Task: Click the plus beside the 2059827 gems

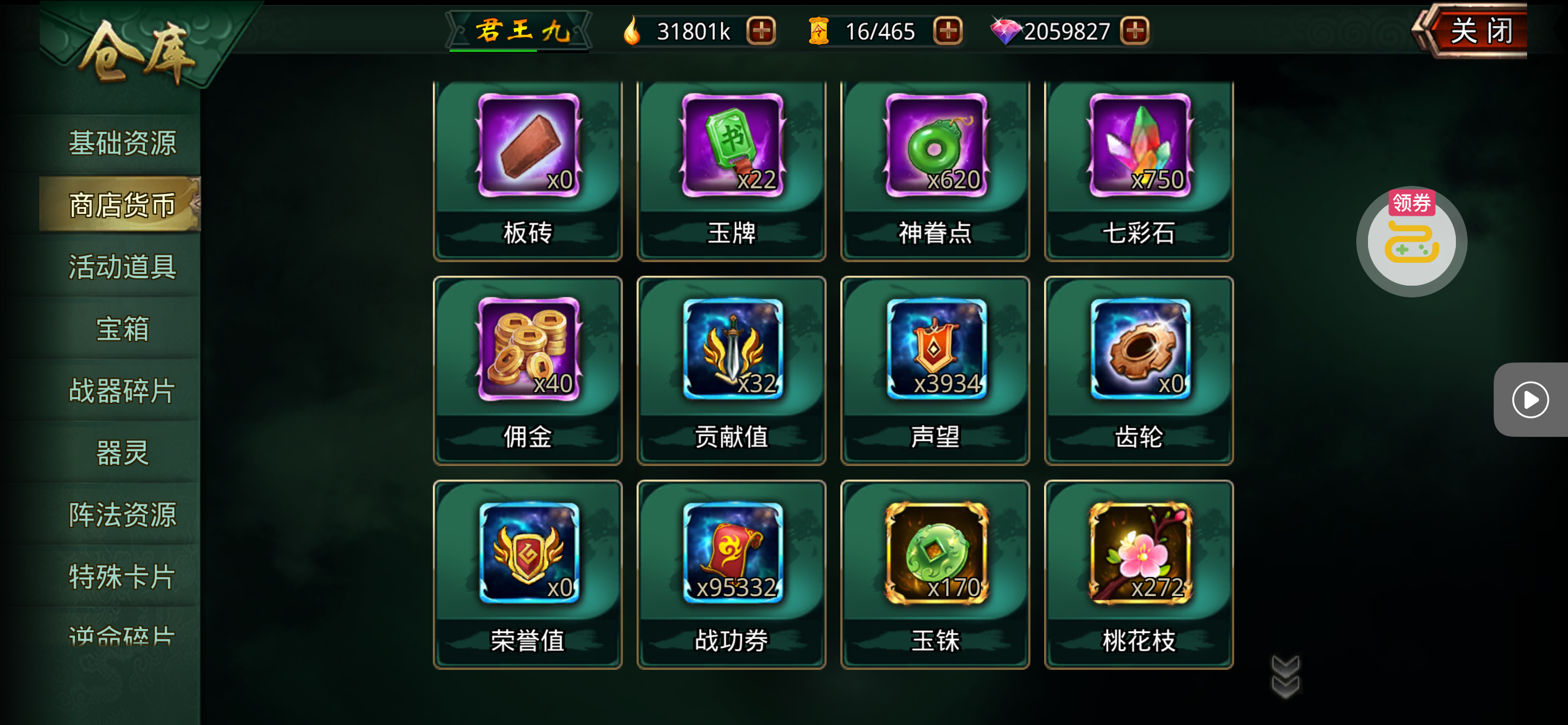Action: [x=1135, y=30]
